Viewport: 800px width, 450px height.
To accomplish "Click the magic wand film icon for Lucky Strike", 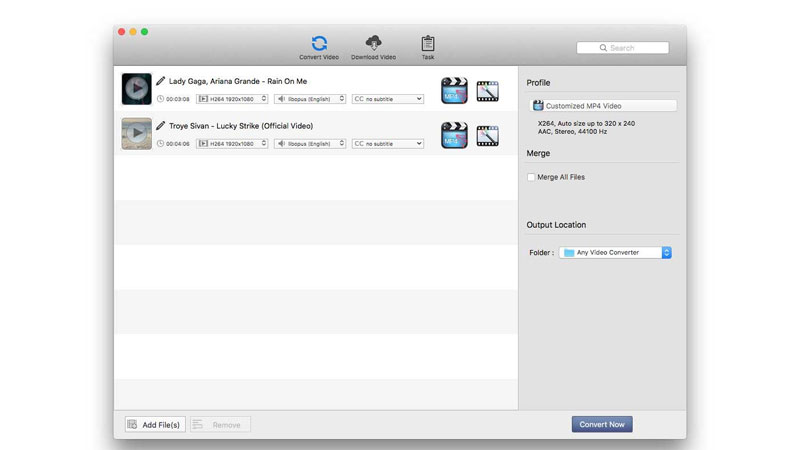I will 488,136.
